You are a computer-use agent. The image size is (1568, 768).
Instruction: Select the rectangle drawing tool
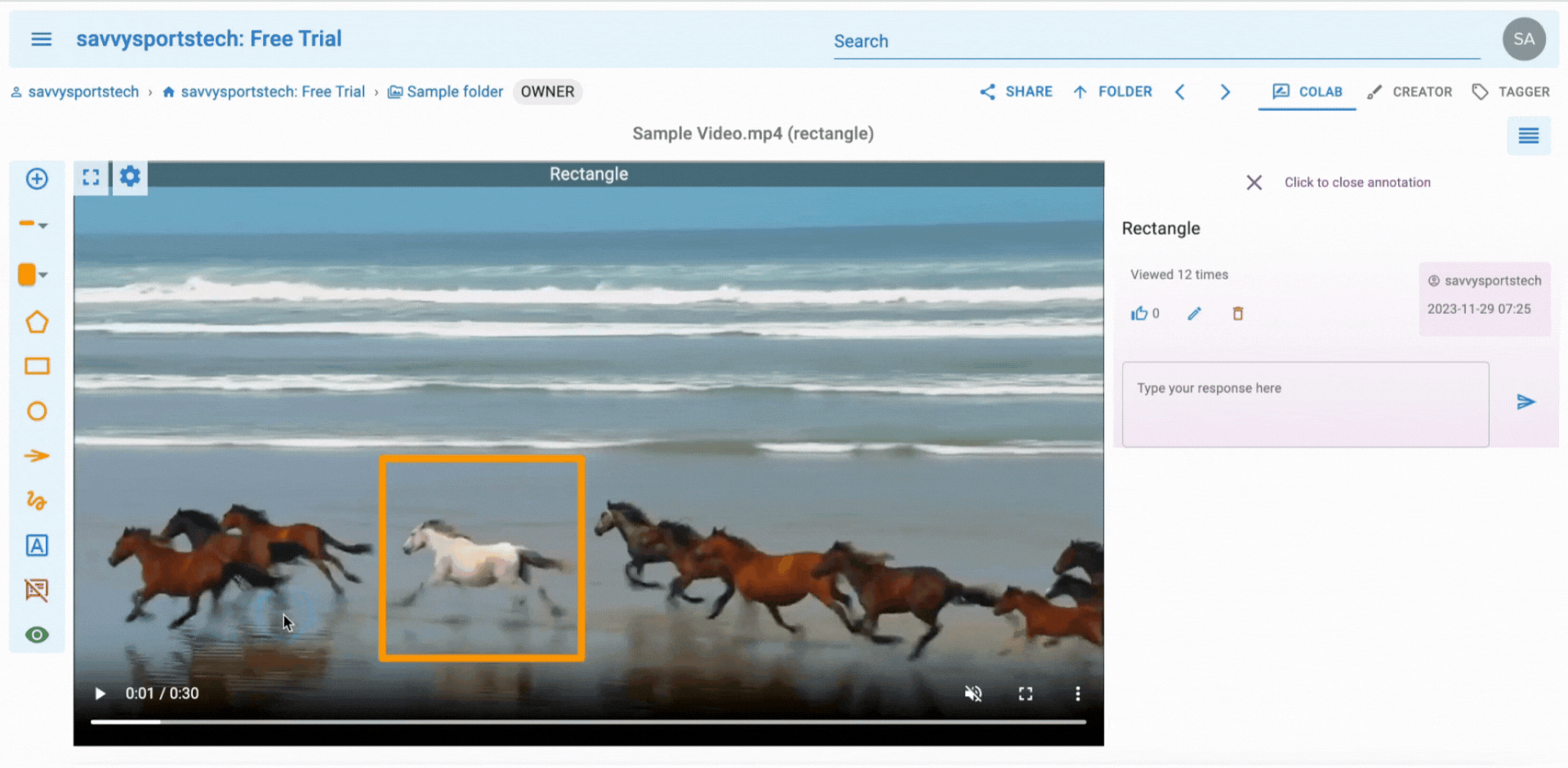click(37, 366)
